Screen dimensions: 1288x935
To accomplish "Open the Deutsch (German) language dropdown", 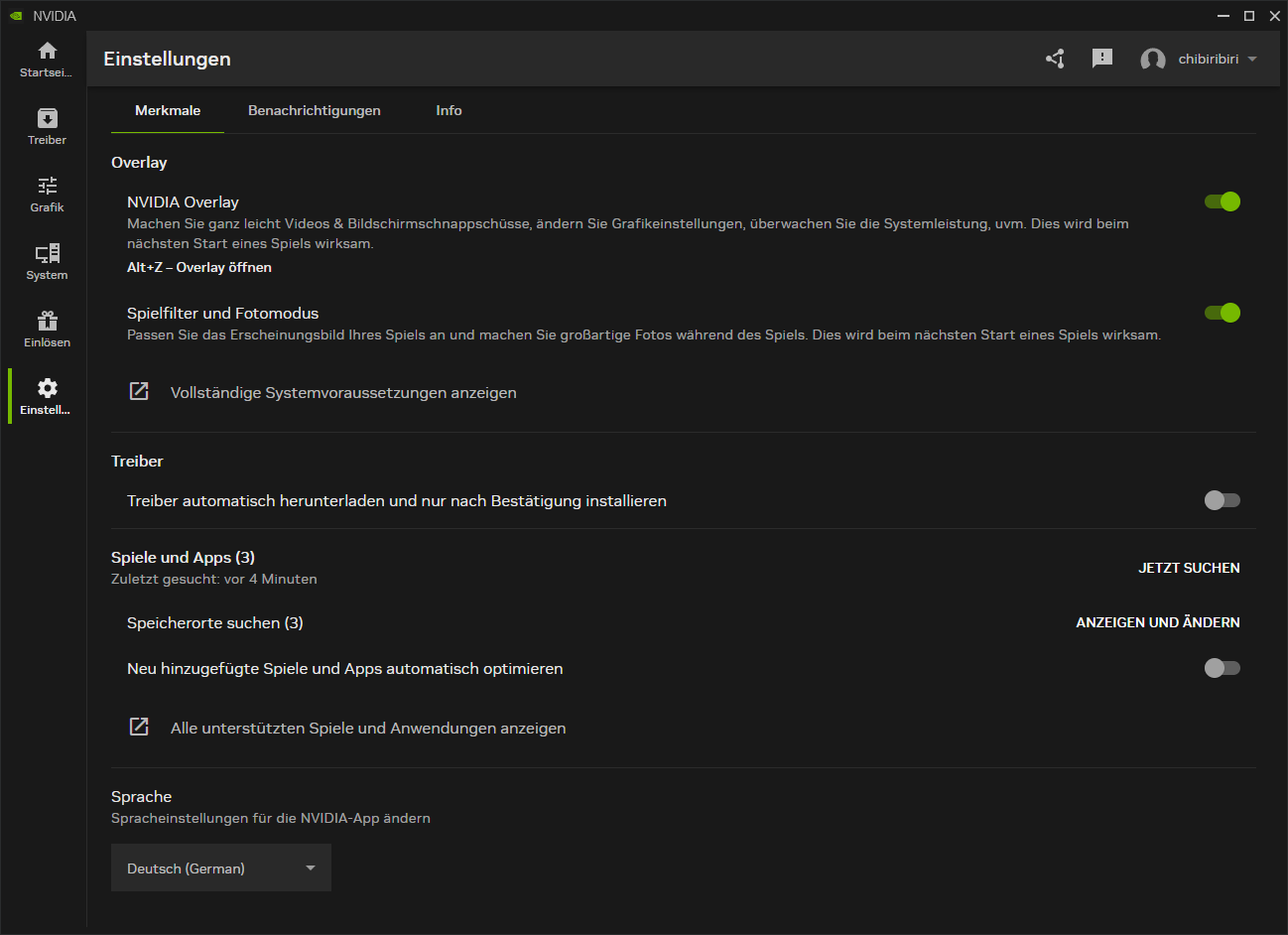I will pos(221,868).
